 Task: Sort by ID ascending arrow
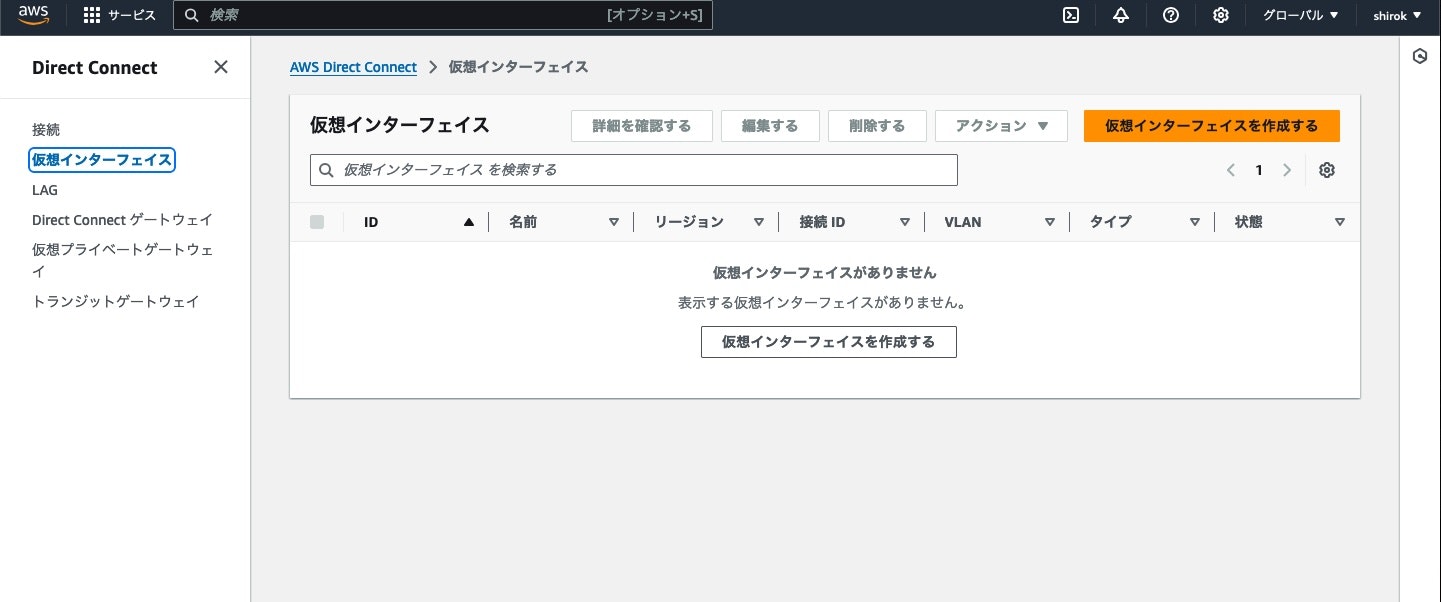tap(468, 222)
